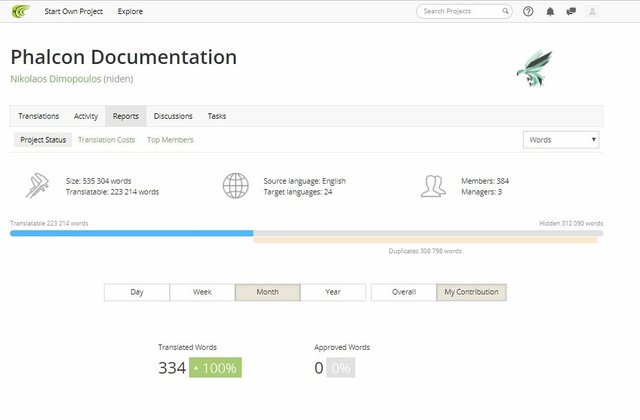Screen dimensions: 640x420
Task: Click 'Members: 384' text
Action: tap(485, 181)
